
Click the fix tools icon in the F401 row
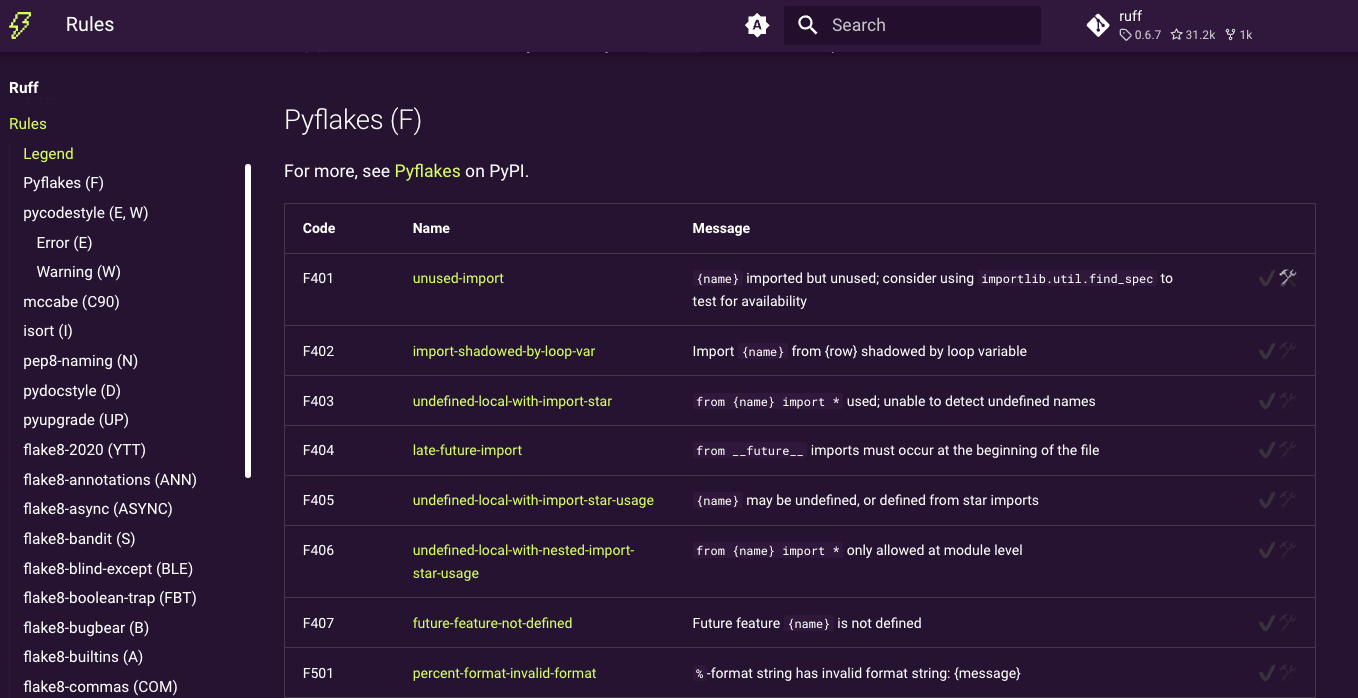click(1288, 278)
